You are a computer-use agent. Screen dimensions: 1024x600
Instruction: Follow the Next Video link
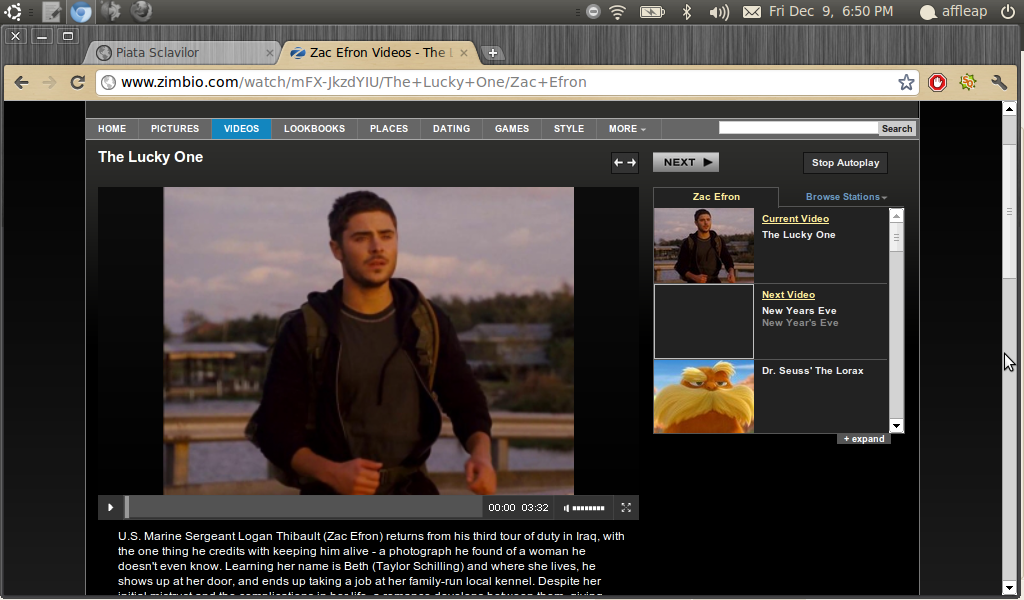(788, 294)
